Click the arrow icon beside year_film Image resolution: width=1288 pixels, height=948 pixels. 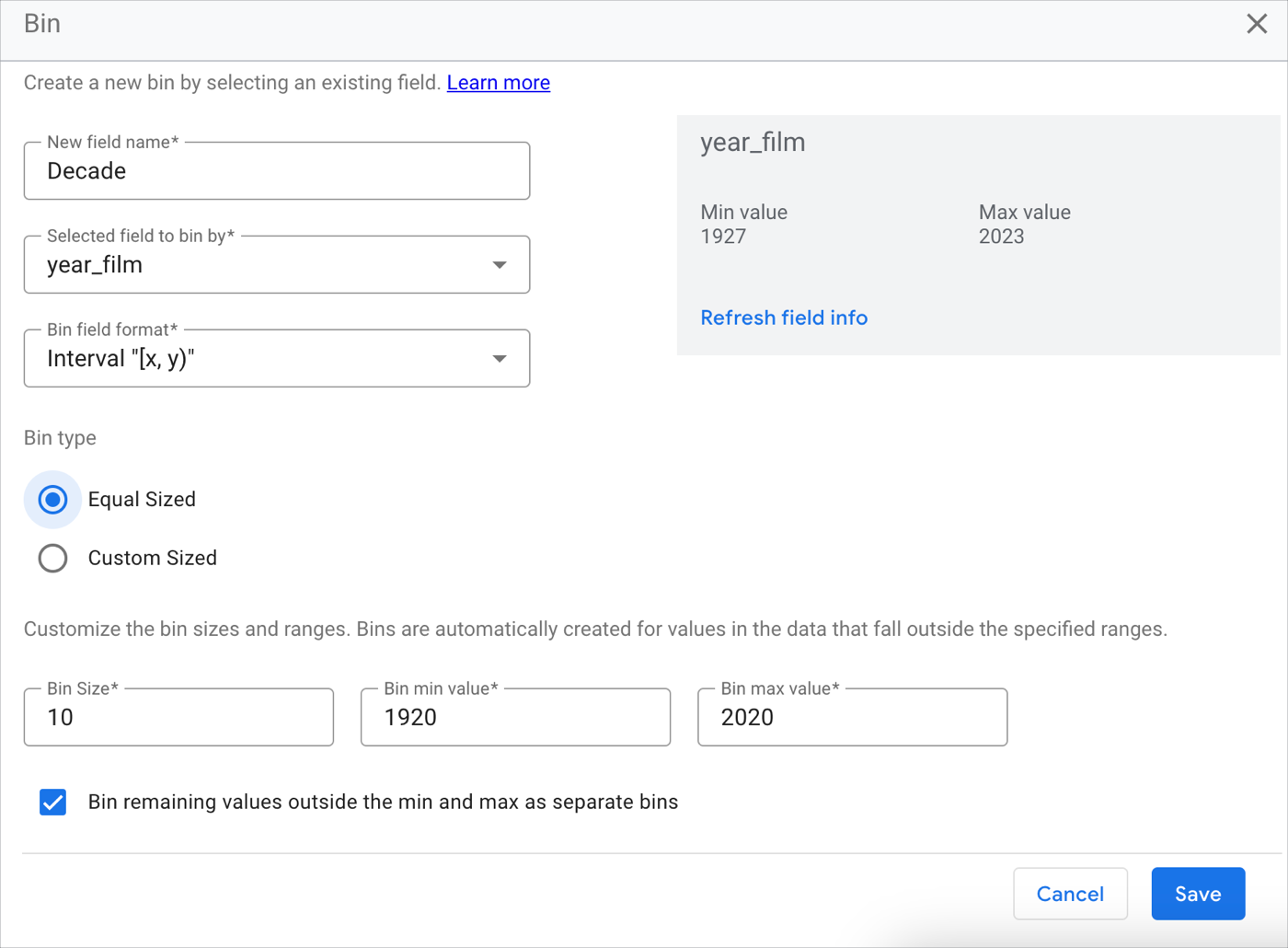[500, 265]
